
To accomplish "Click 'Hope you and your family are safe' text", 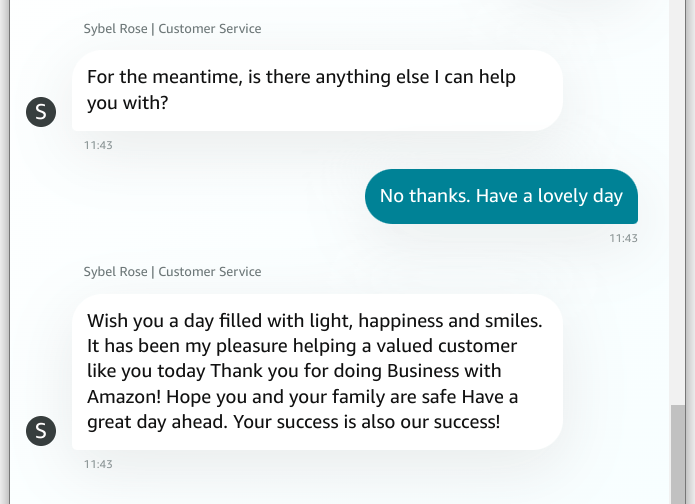I will click(x=312, y=397).
